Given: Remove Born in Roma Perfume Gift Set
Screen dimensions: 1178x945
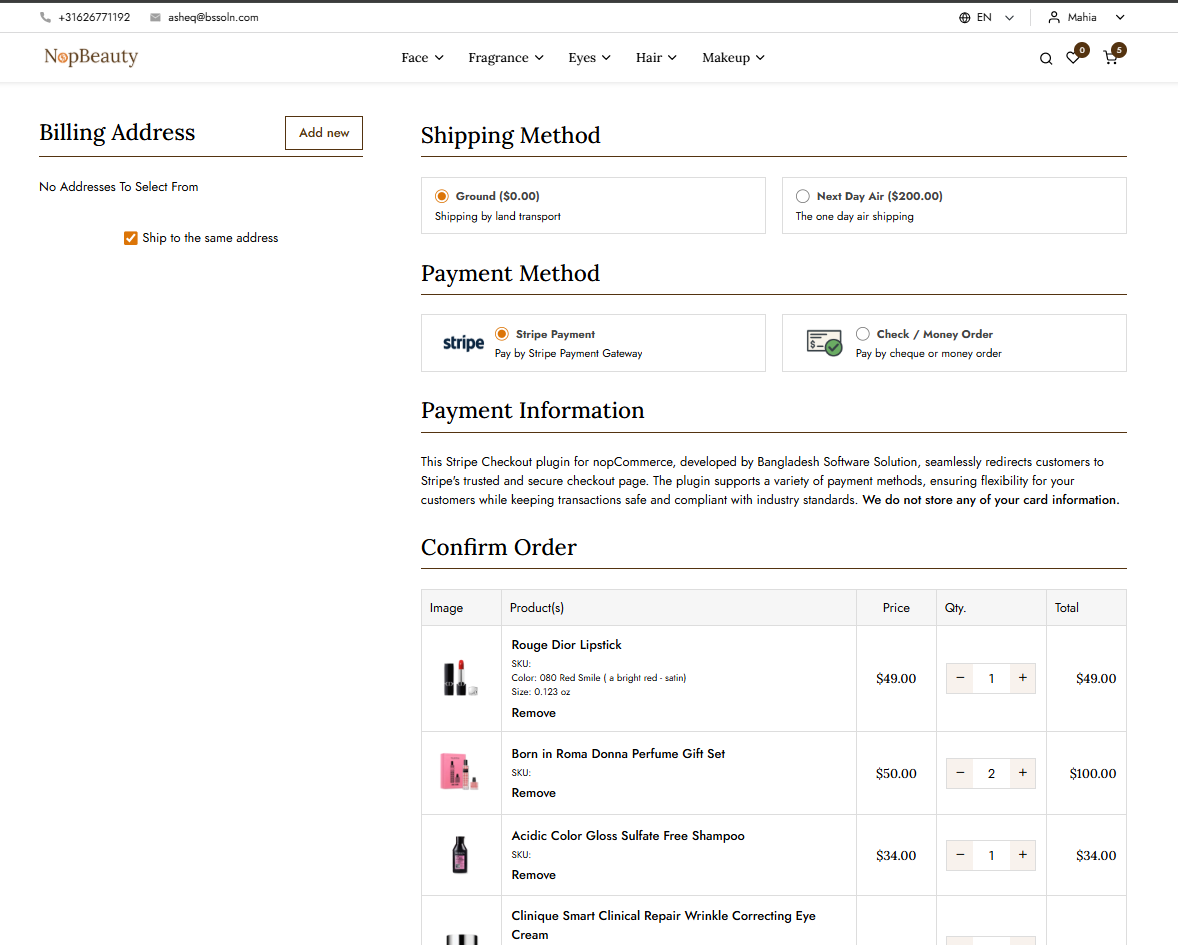Looking at the screenshot, I should point(533,793).
